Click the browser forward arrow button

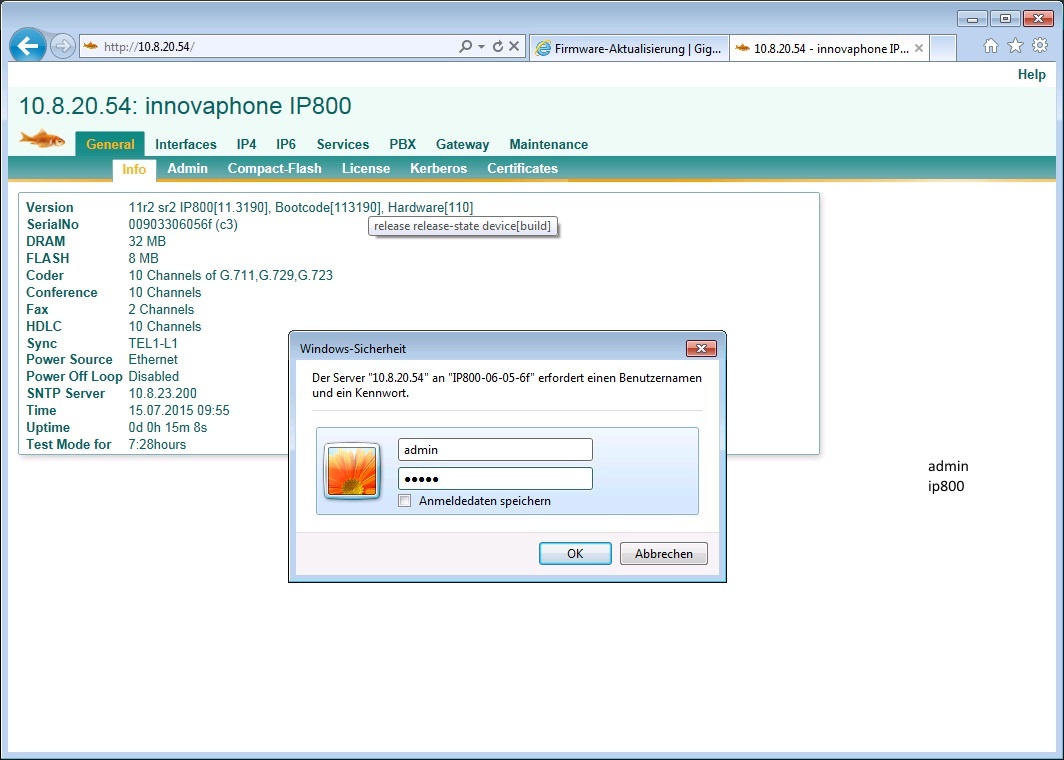tap(63, 47)
